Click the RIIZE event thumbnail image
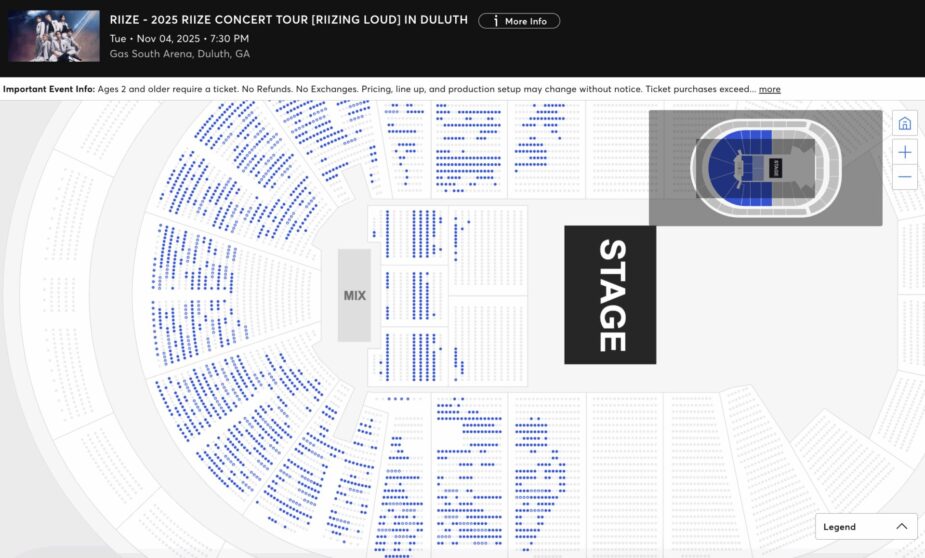 coord(54,36)
